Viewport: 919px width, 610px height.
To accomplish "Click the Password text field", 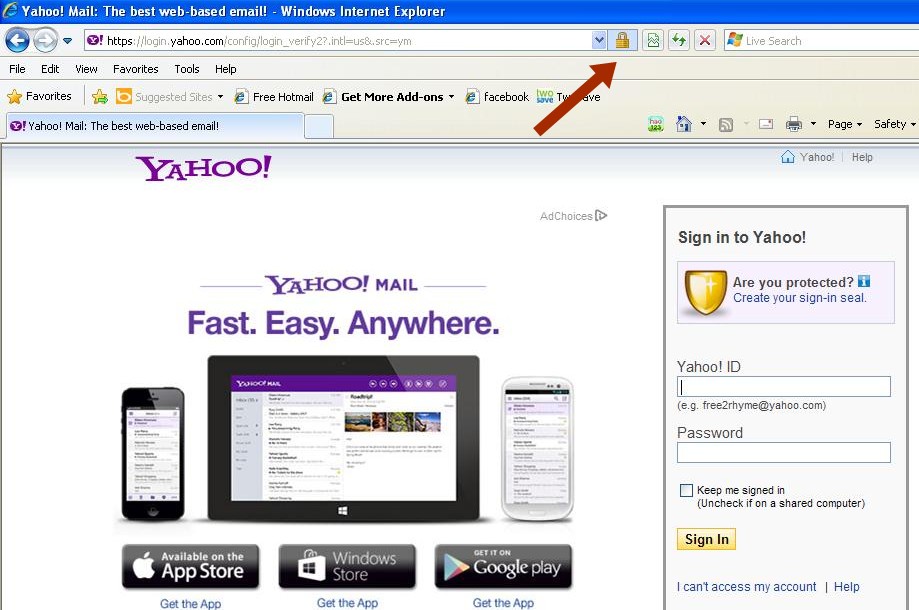I will click(784, 452).
